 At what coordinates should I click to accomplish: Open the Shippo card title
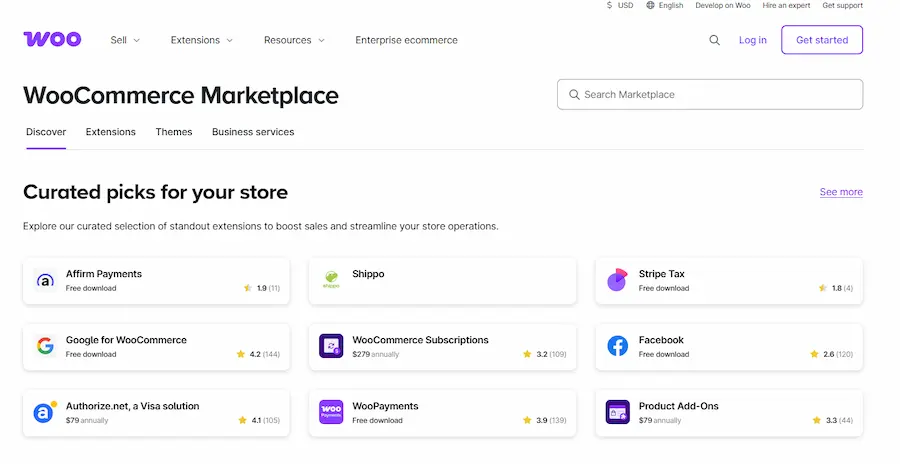click(x=368, y=274)
